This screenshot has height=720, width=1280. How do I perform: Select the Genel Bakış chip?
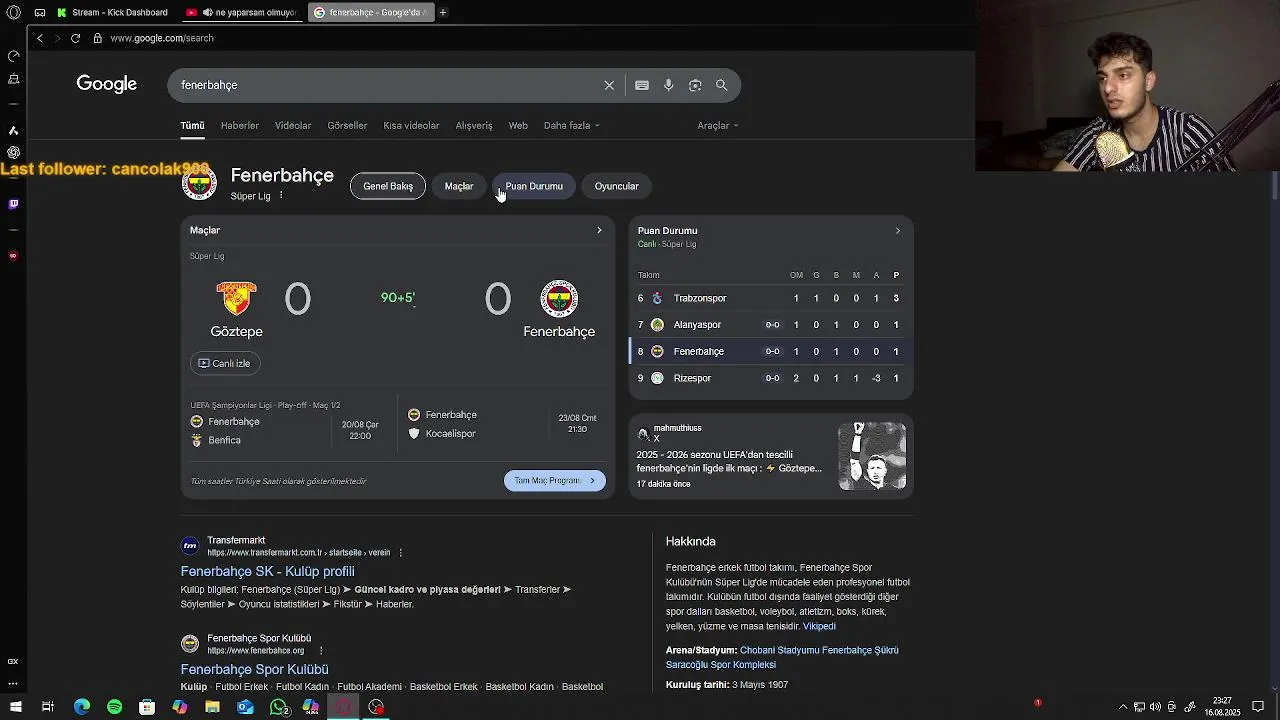(388, 186)
